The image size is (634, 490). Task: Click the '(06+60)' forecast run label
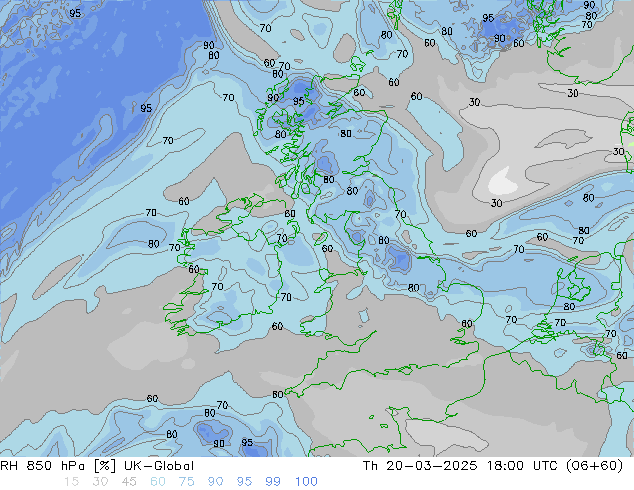click(x=594, y=466)
